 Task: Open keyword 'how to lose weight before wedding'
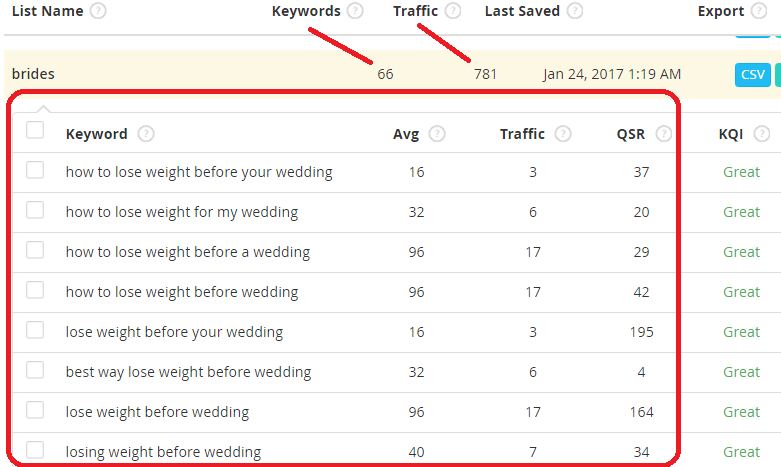coord(182,292)
